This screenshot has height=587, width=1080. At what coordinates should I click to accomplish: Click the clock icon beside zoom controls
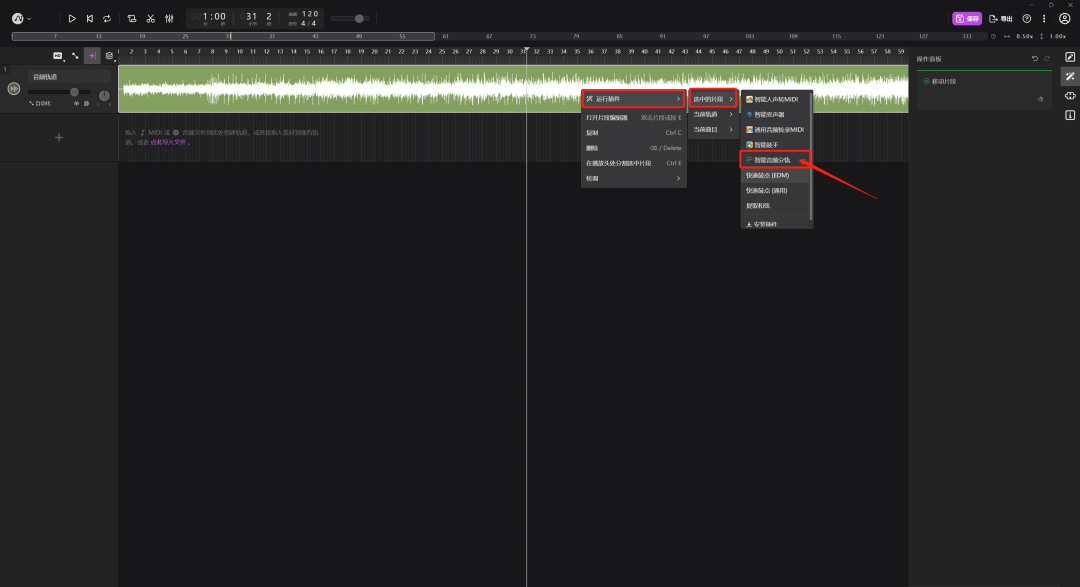993,37
